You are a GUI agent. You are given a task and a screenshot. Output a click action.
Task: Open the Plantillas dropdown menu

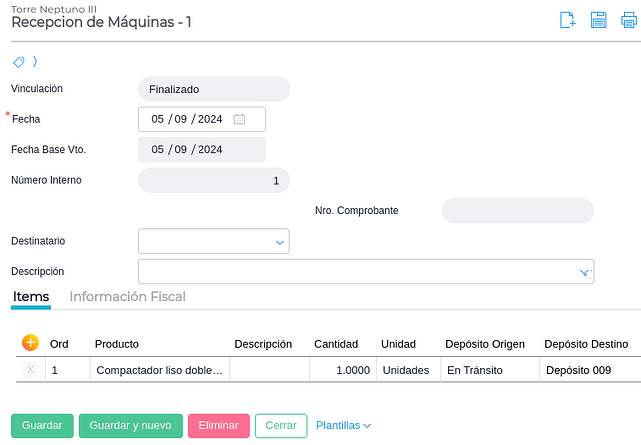tap(343, 425)
